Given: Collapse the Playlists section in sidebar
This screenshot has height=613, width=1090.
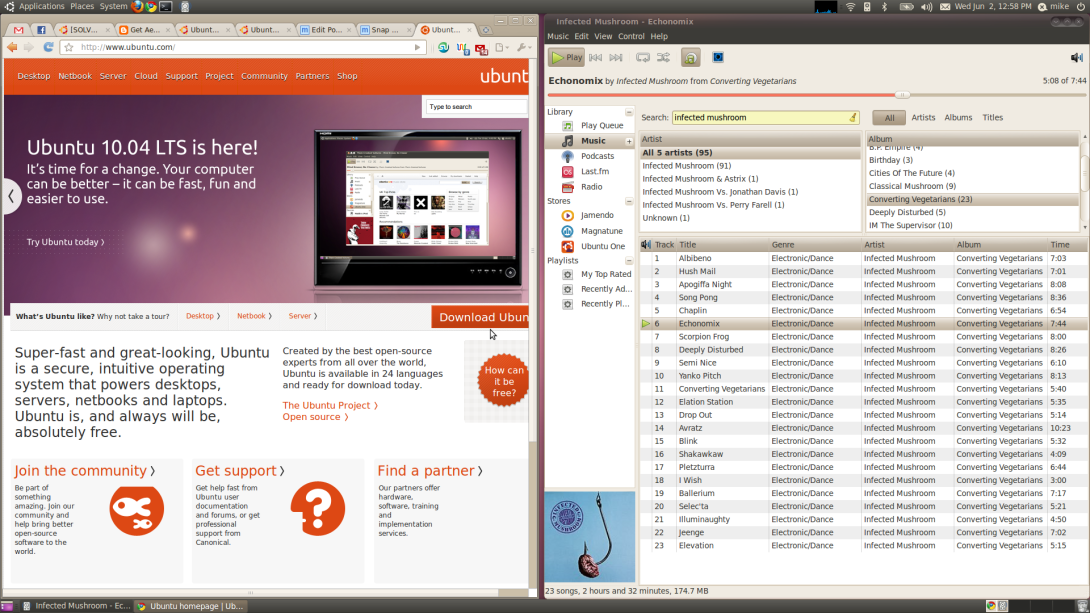Looking at the screenshot, I should pyautogui.click(x=629, y=261).
